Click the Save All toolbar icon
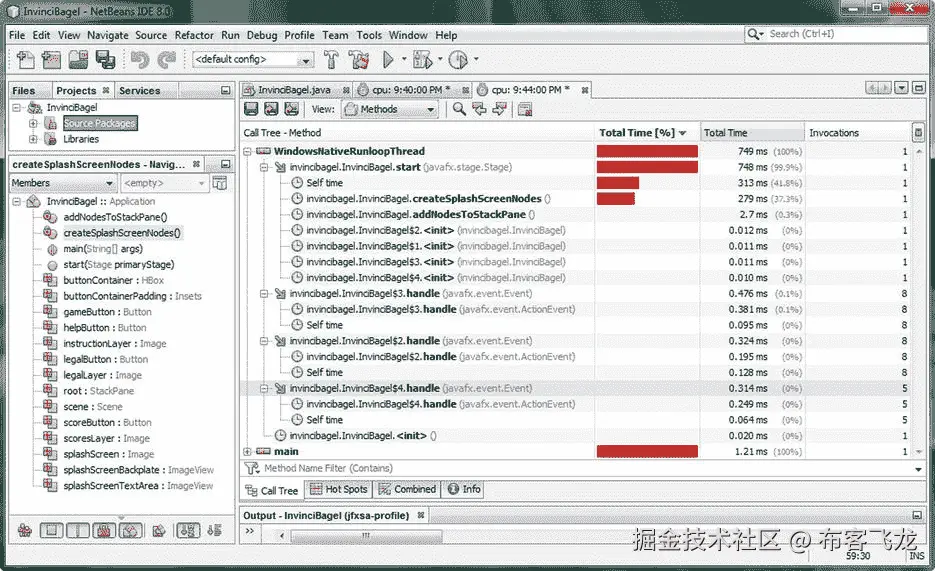 106,60
